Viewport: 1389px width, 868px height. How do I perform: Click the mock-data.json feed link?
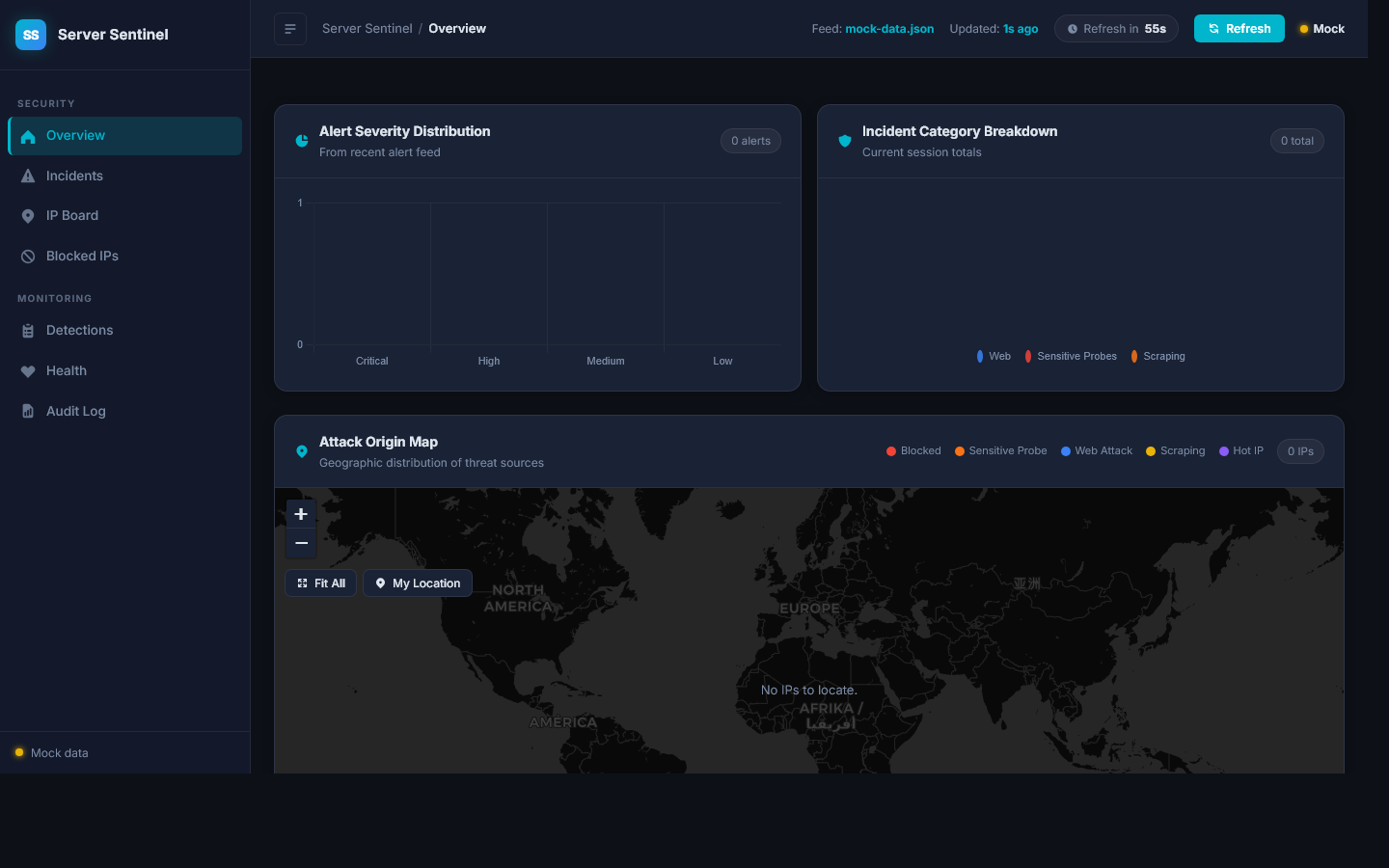[889, 29]
